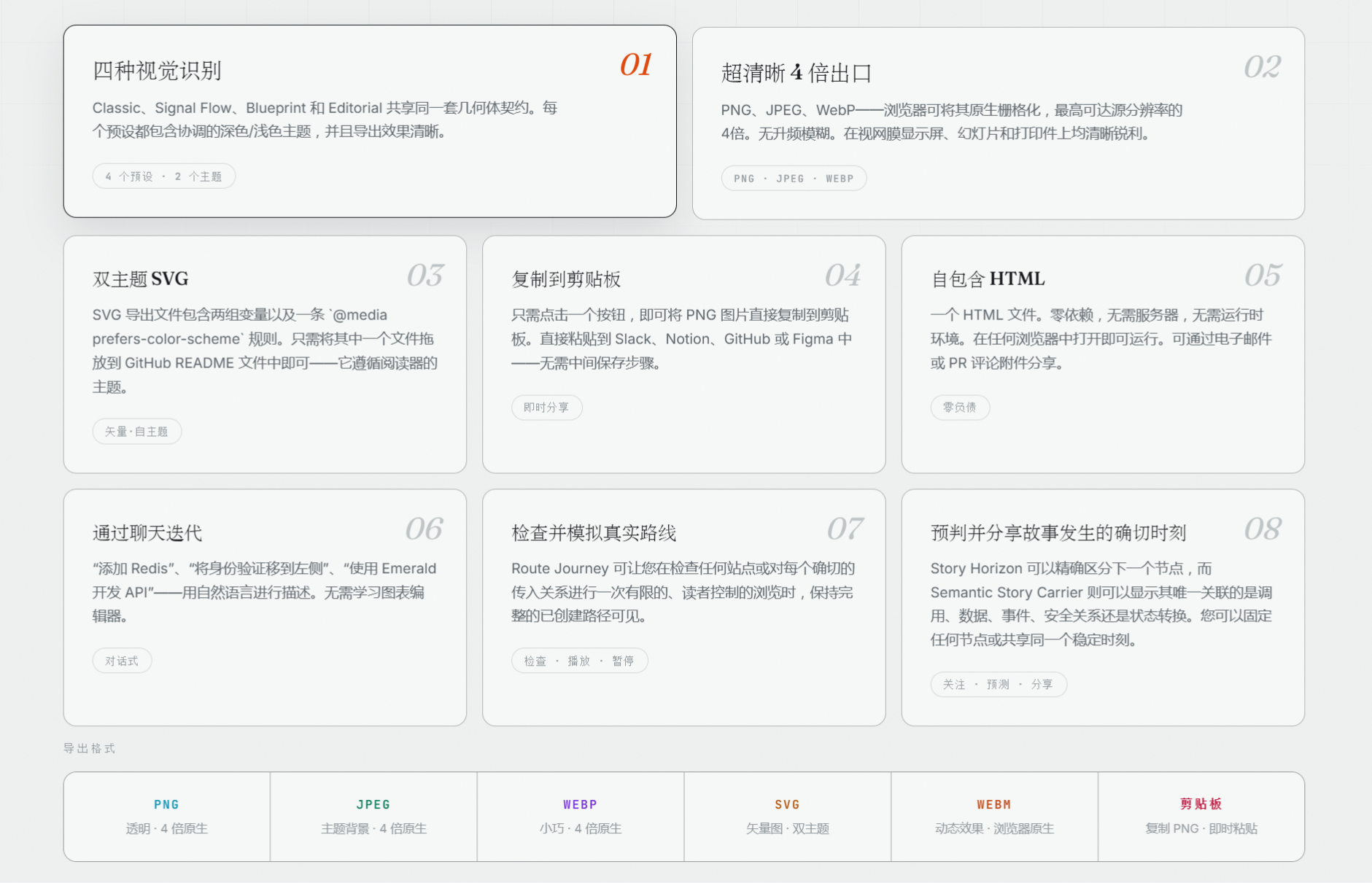Click the Route Journey description paragraph

(683, 593)
